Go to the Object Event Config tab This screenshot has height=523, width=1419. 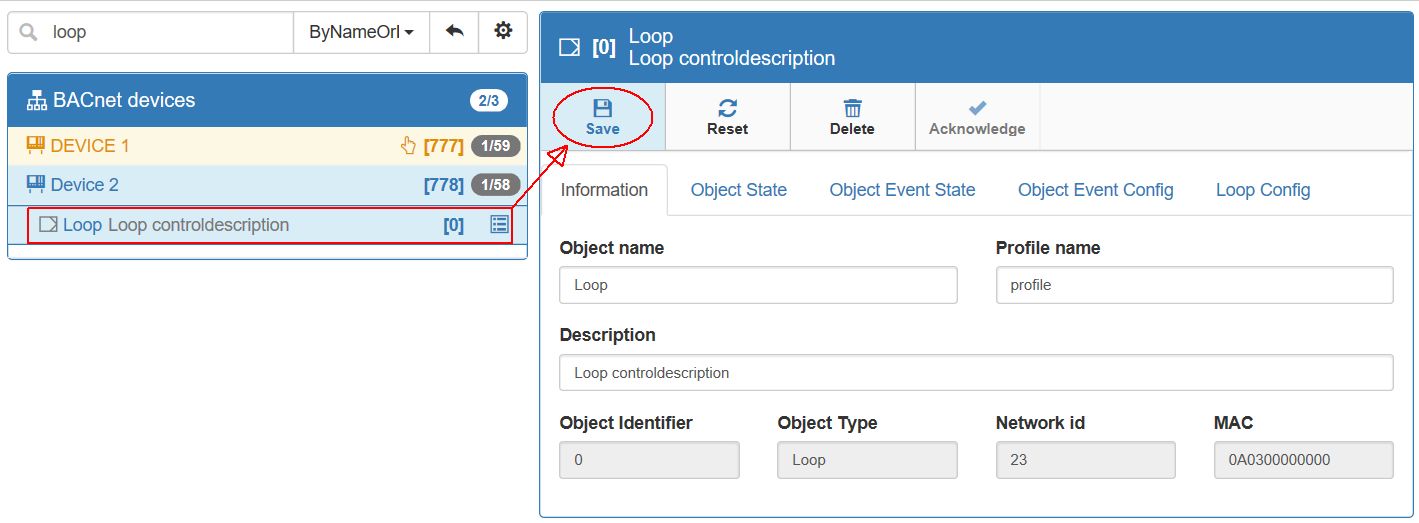1095,190
